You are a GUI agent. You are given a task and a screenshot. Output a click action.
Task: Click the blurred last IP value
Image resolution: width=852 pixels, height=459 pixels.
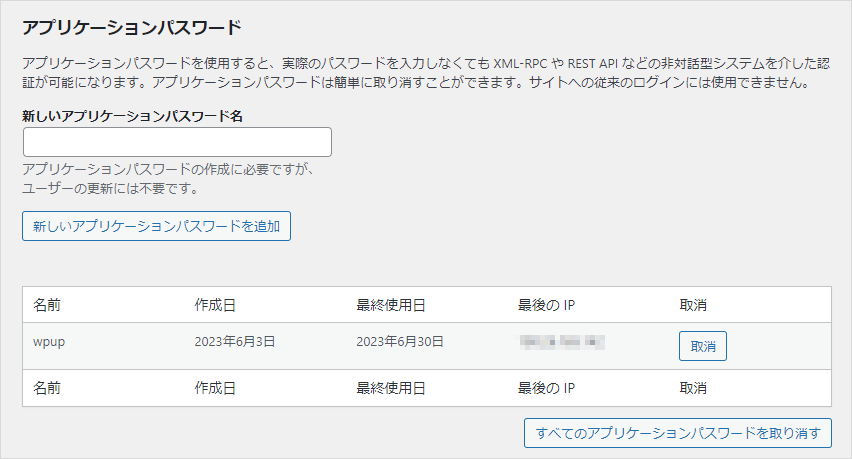tap(563, 343)
